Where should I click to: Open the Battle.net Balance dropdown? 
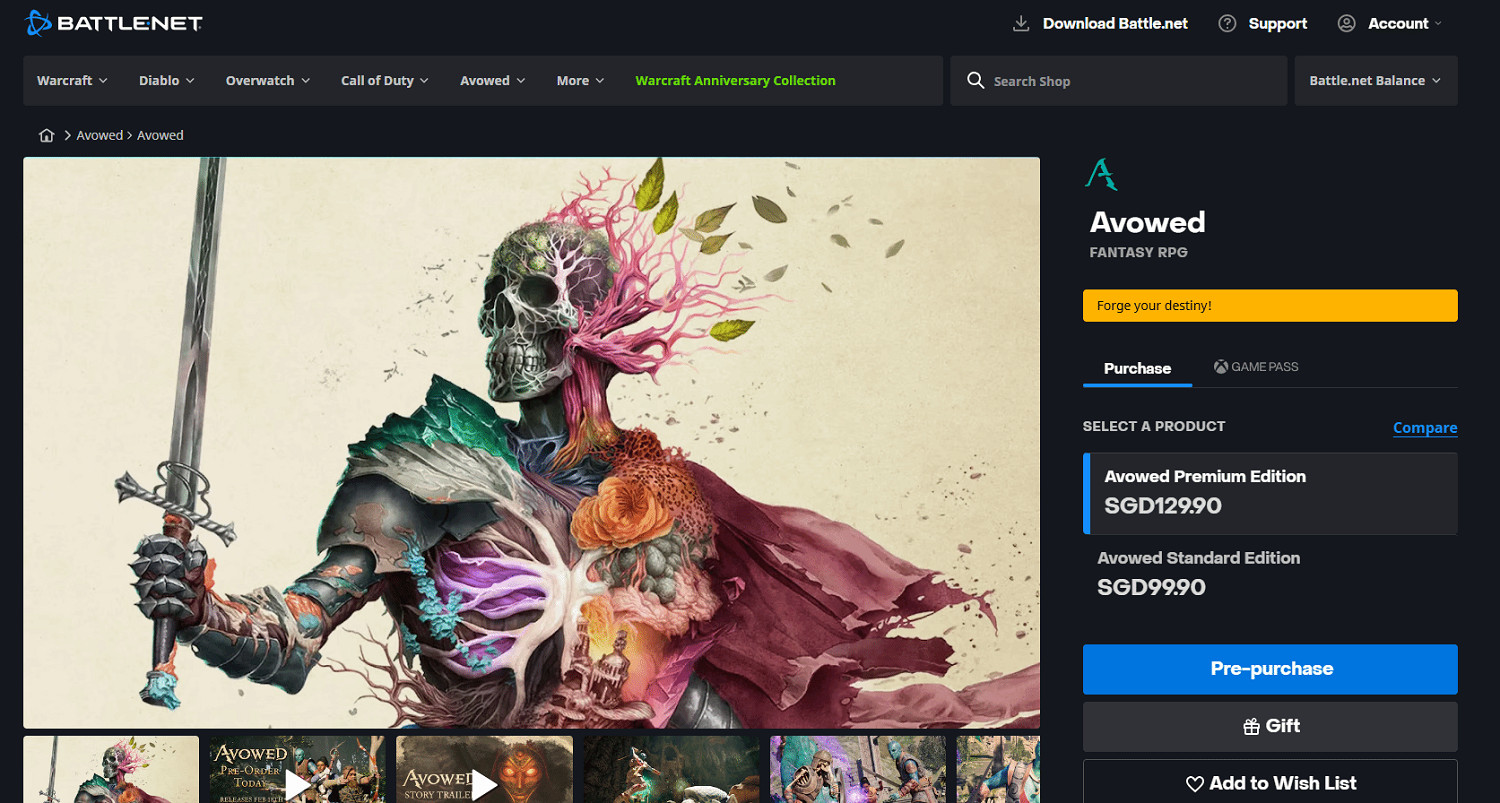coord(1375,81)
